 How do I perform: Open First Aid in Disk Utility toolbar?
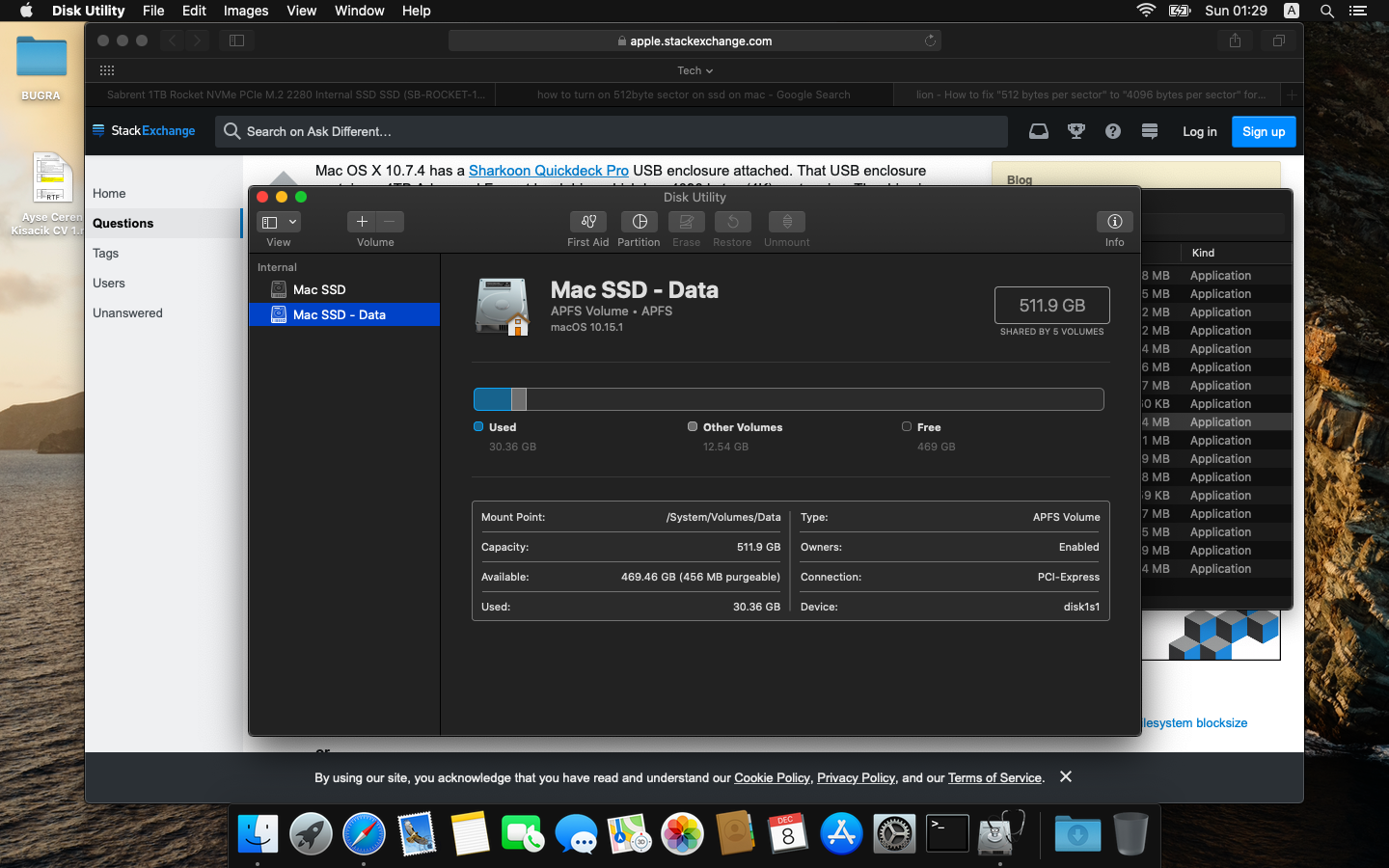click(x=588, y=222)
